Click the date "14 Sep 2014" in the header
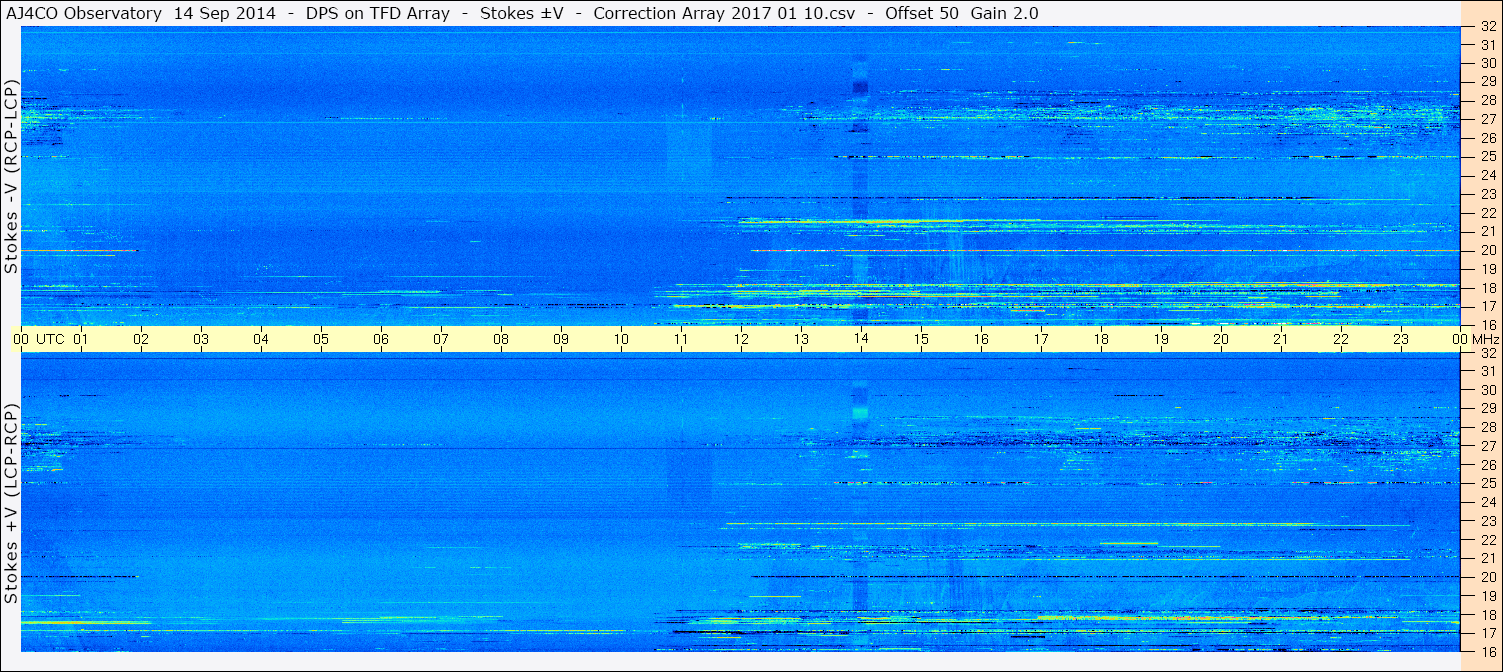Image resolution: width=1503 pixels, height=672 pixels. click(223, 14)
